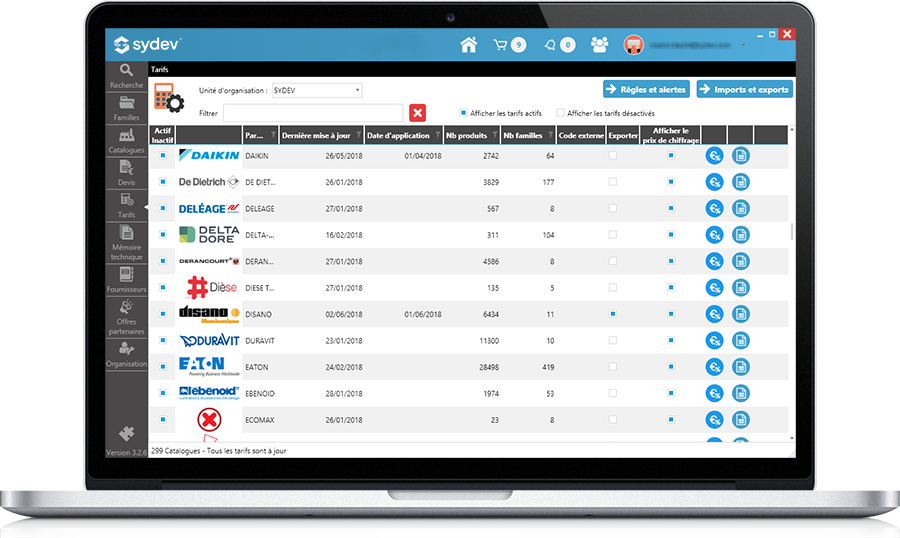900x538 pixels.
Task: Disable Exporter checkbox for DISANO row
Action: (613, 313)
